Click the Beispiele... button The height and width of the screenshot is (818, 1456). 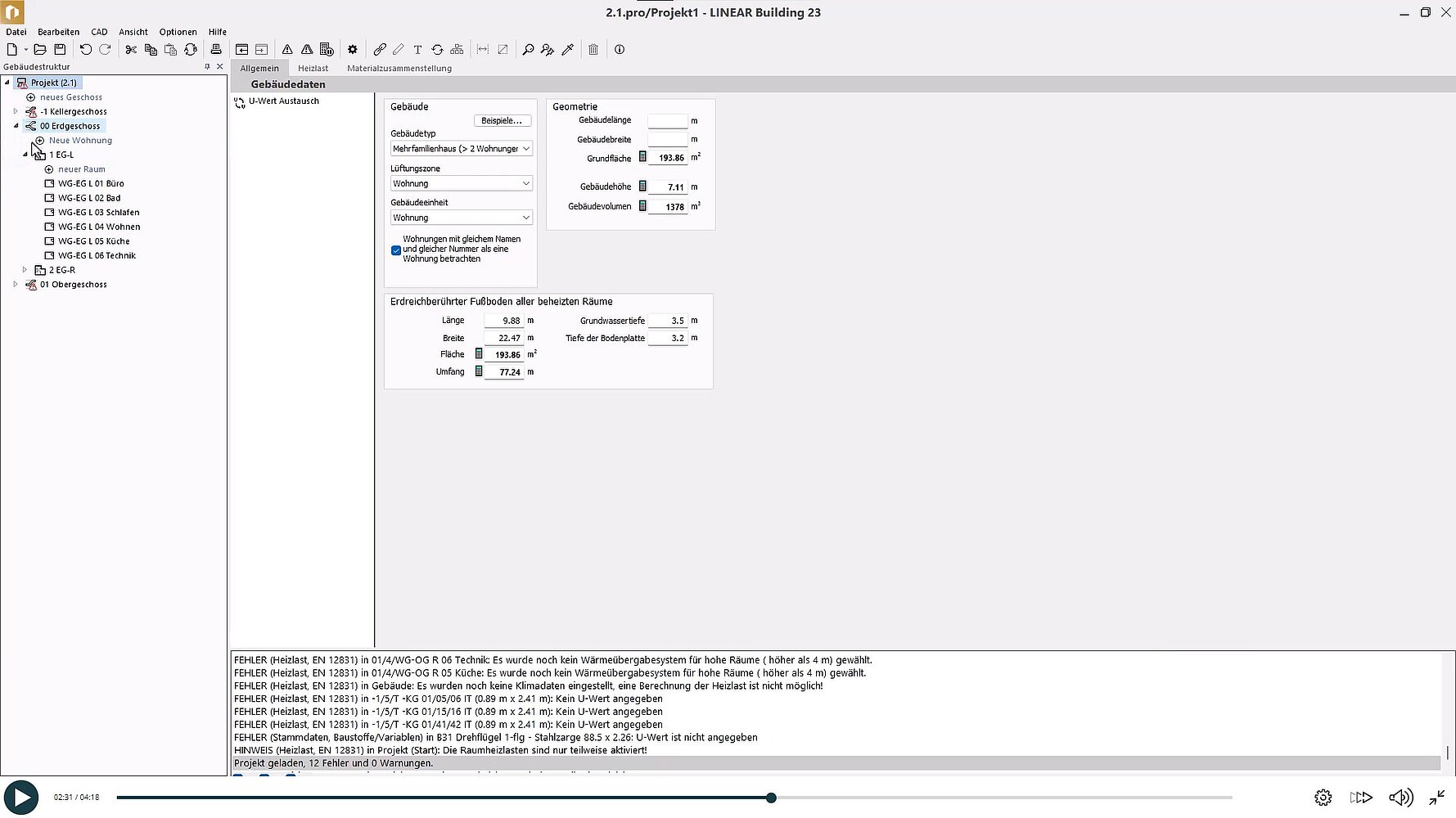502,121
